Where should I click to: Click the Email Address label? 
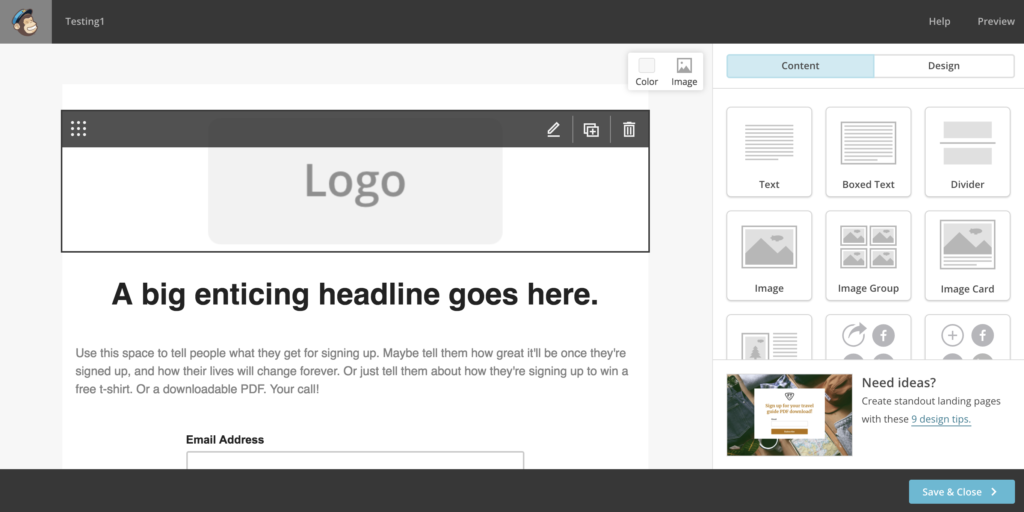coord(225,440)
